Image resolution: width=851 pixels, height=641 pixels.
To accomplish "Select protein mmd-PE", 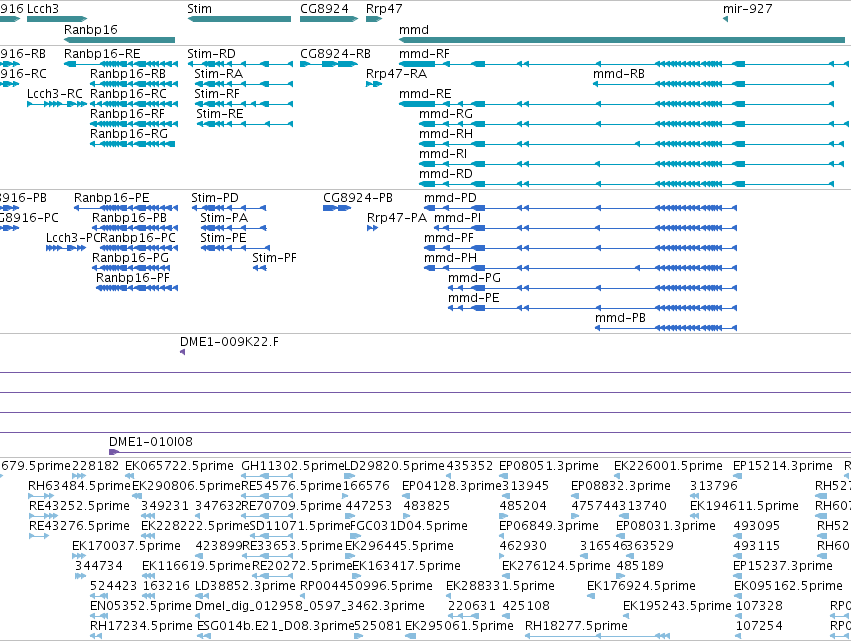I will (x=473, y=298).
